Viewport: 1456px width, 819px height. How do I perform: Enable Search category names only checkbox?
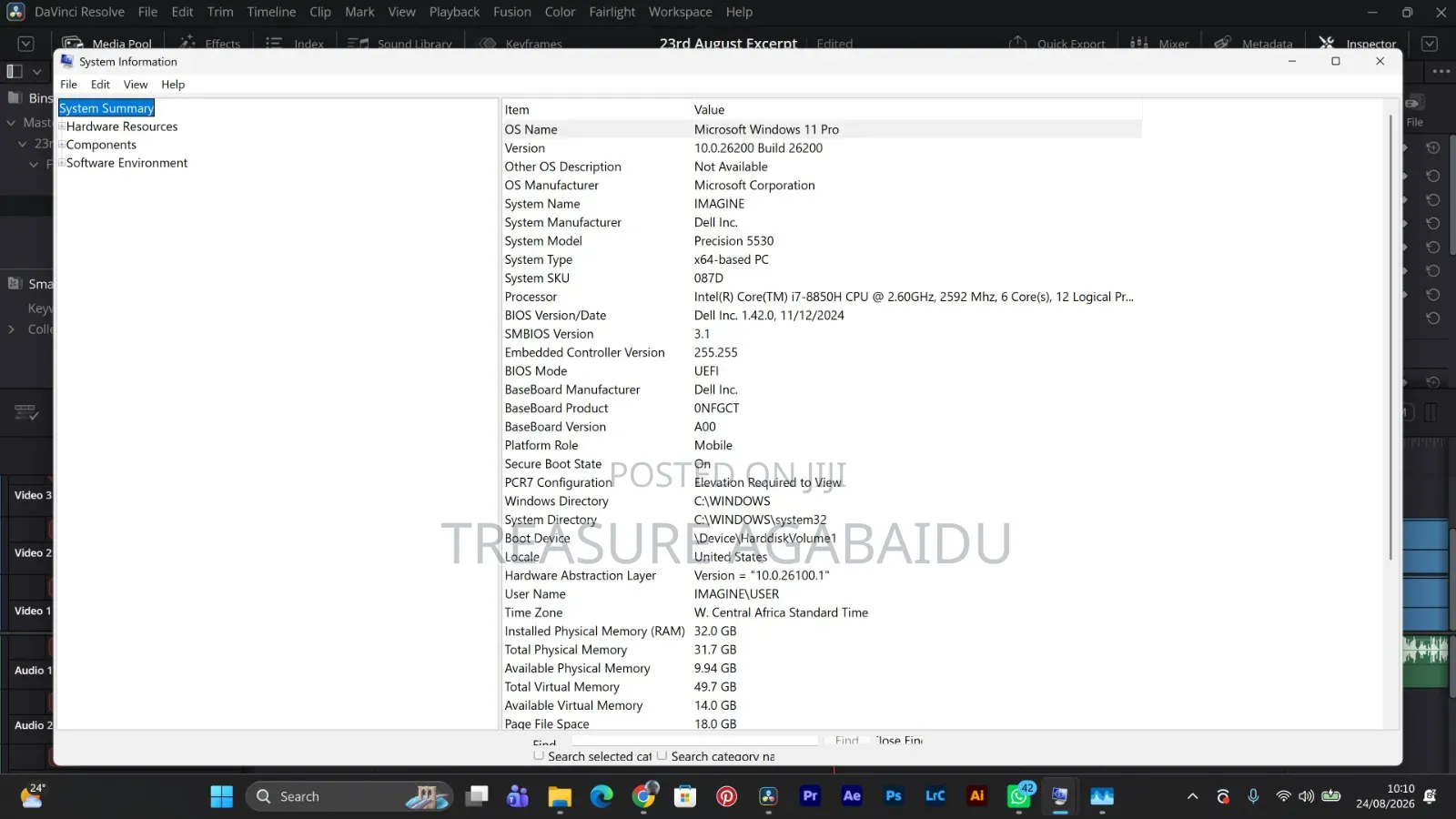click(662, 755)
